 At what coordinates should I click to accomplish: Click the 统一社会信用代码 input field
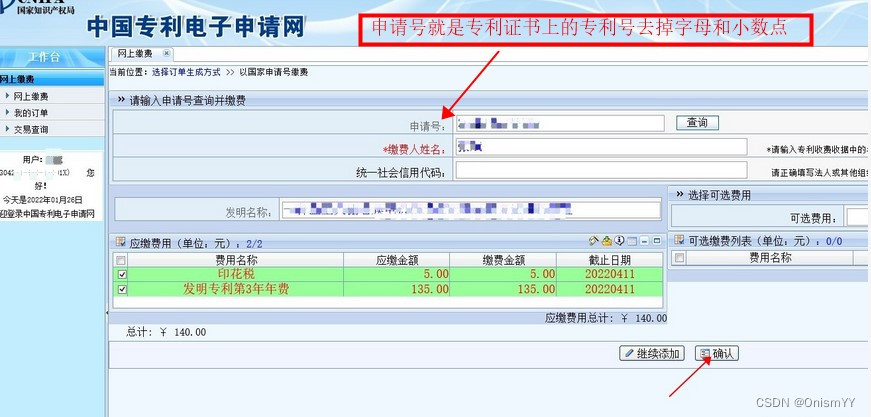(602, 170)
